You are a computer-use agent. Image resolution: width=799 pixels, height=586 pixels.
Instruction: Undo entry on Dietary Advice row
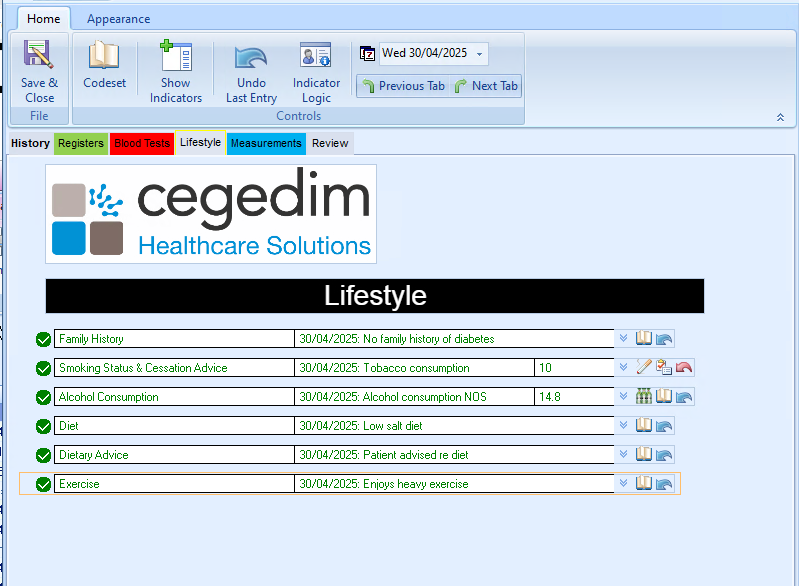pos(664,455)
